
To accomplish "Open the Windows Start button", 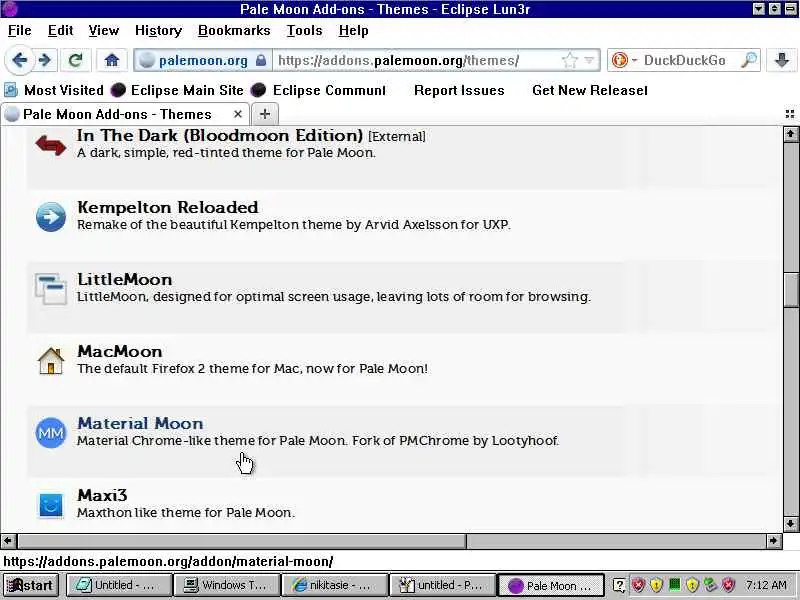I will point(32,585).
